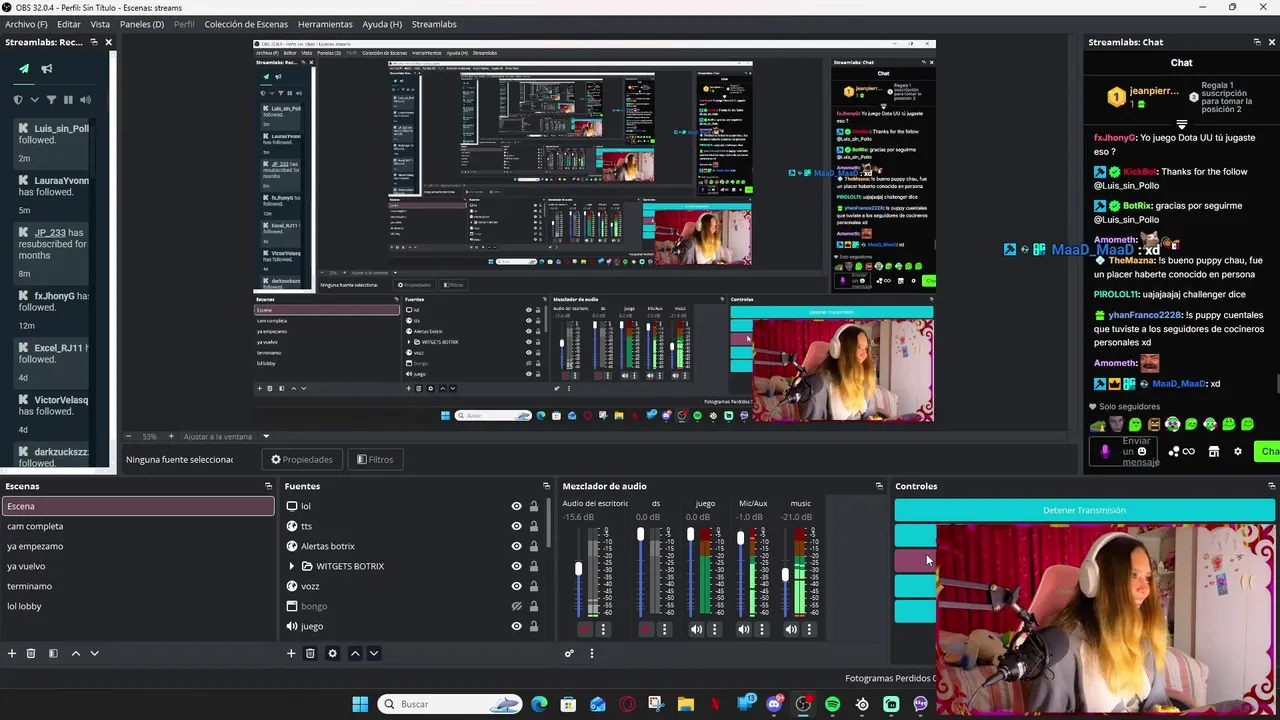Image resolution: width=1280 pixels, height=720 pixels.
Task: Move scene up in Escenas list
Action: [x=75, y=653]
